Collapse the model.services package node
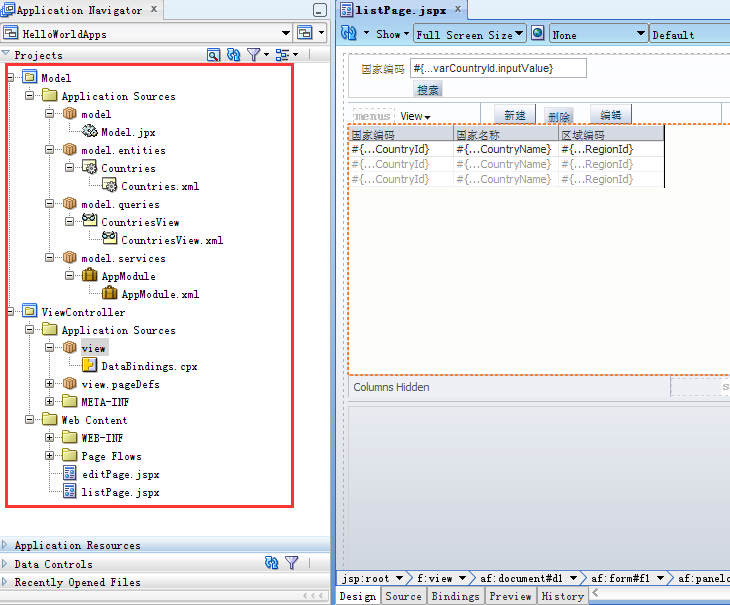 coord(49,257)
